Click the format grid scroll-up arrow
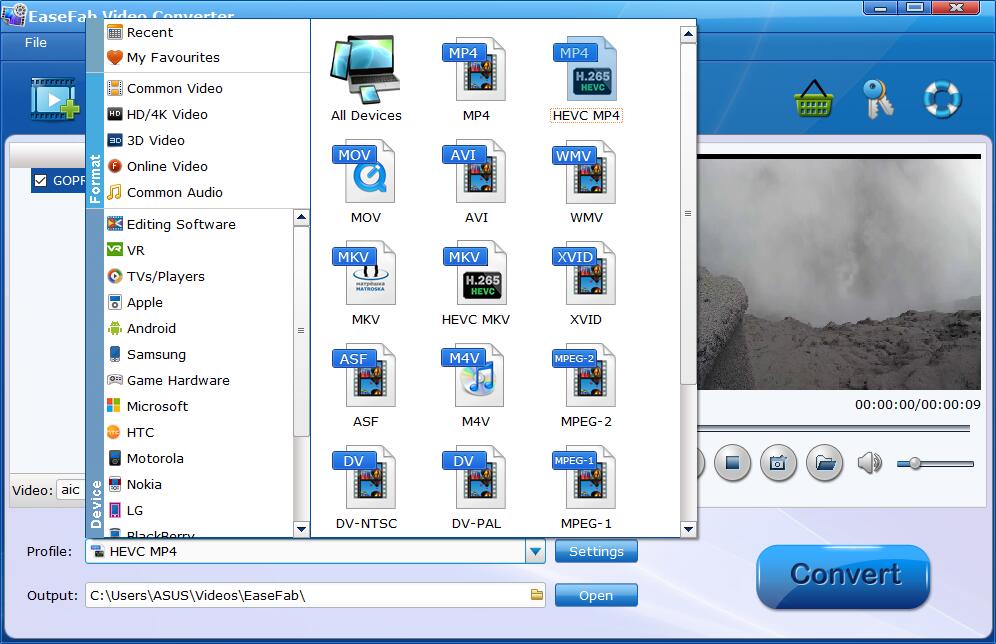 688,34
